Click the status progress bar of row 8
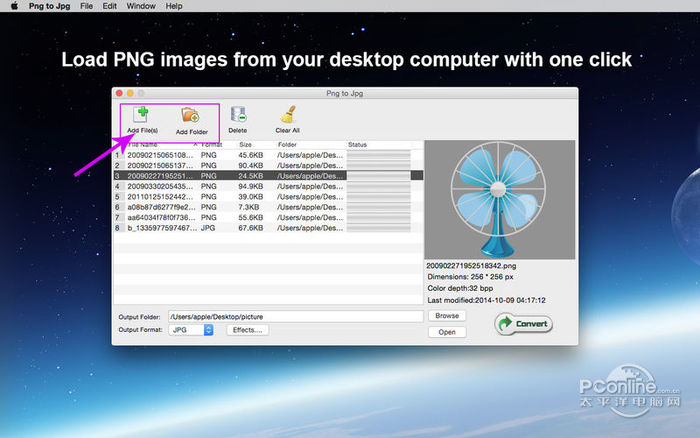 (379, 228)
